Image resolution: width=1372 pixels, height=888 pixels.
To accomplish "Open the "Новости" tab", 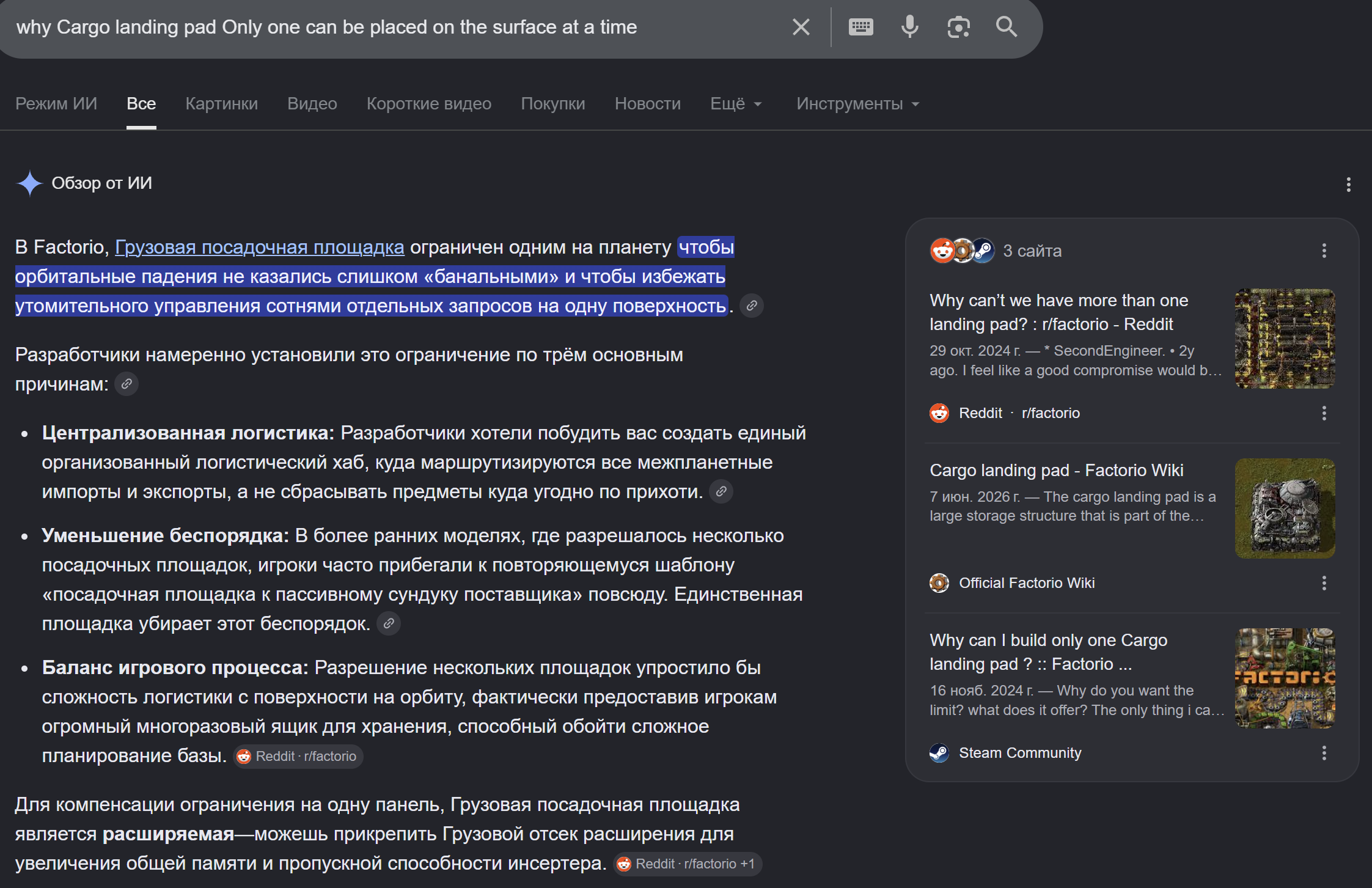I will click(x=648, y=104).
